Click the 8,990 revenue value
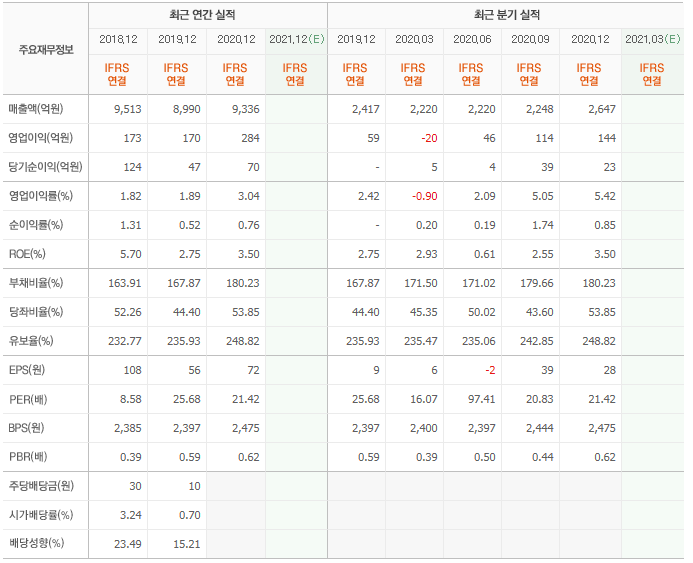 coord(187,109)
